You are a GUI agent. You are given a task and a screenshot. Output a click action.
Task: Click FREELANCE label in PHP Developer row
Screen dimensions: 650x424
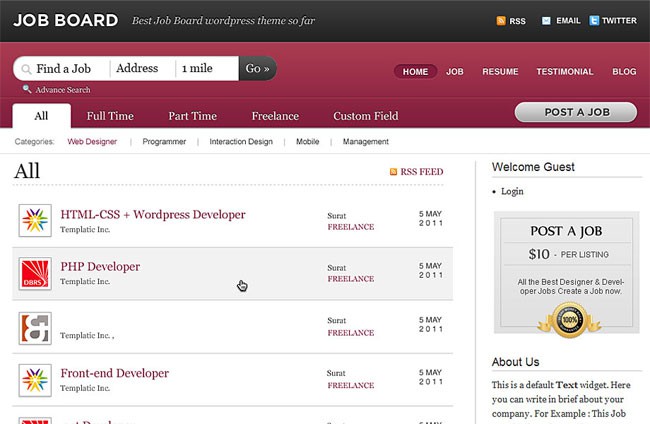pos(351,279)
